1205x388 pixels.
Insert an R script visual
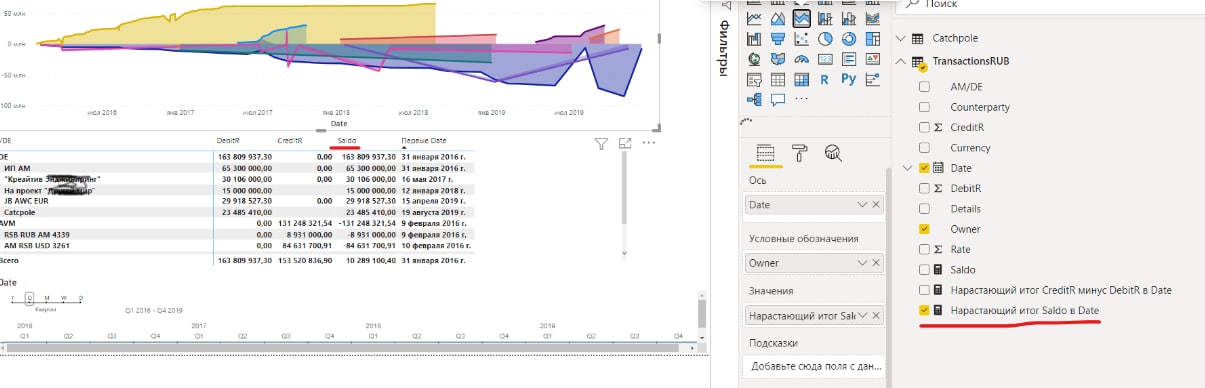[x=825, y=80]
